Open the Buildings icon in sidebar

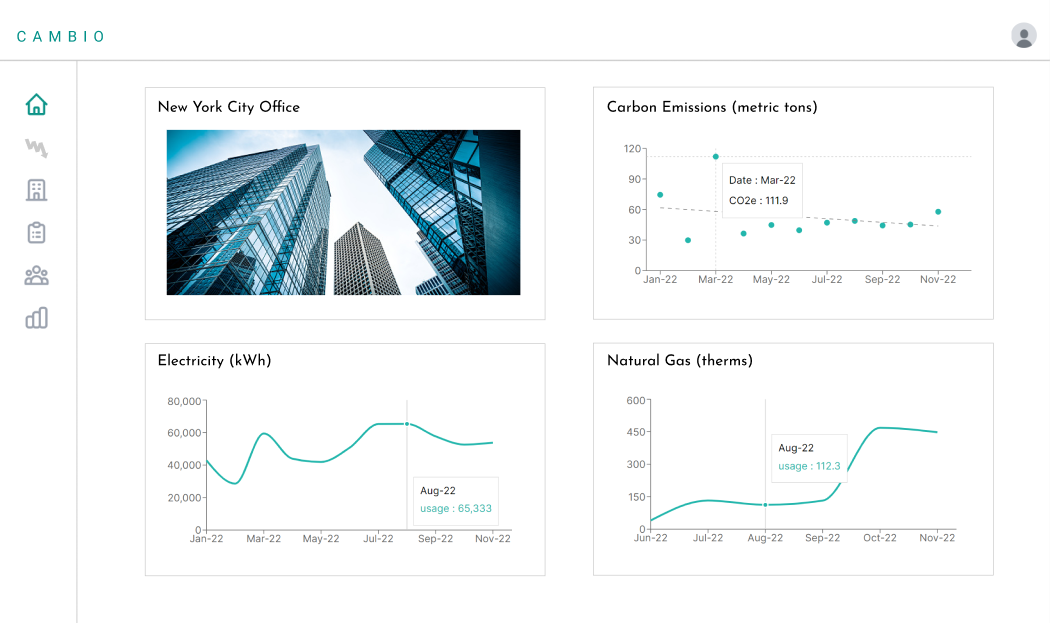coord(36,190)
